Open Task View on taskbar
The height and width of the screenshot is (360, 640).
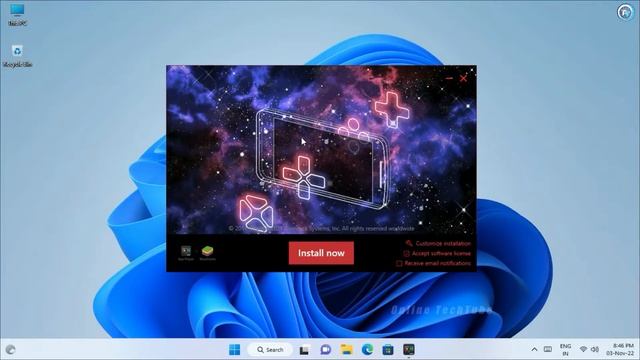coord(304,350)
